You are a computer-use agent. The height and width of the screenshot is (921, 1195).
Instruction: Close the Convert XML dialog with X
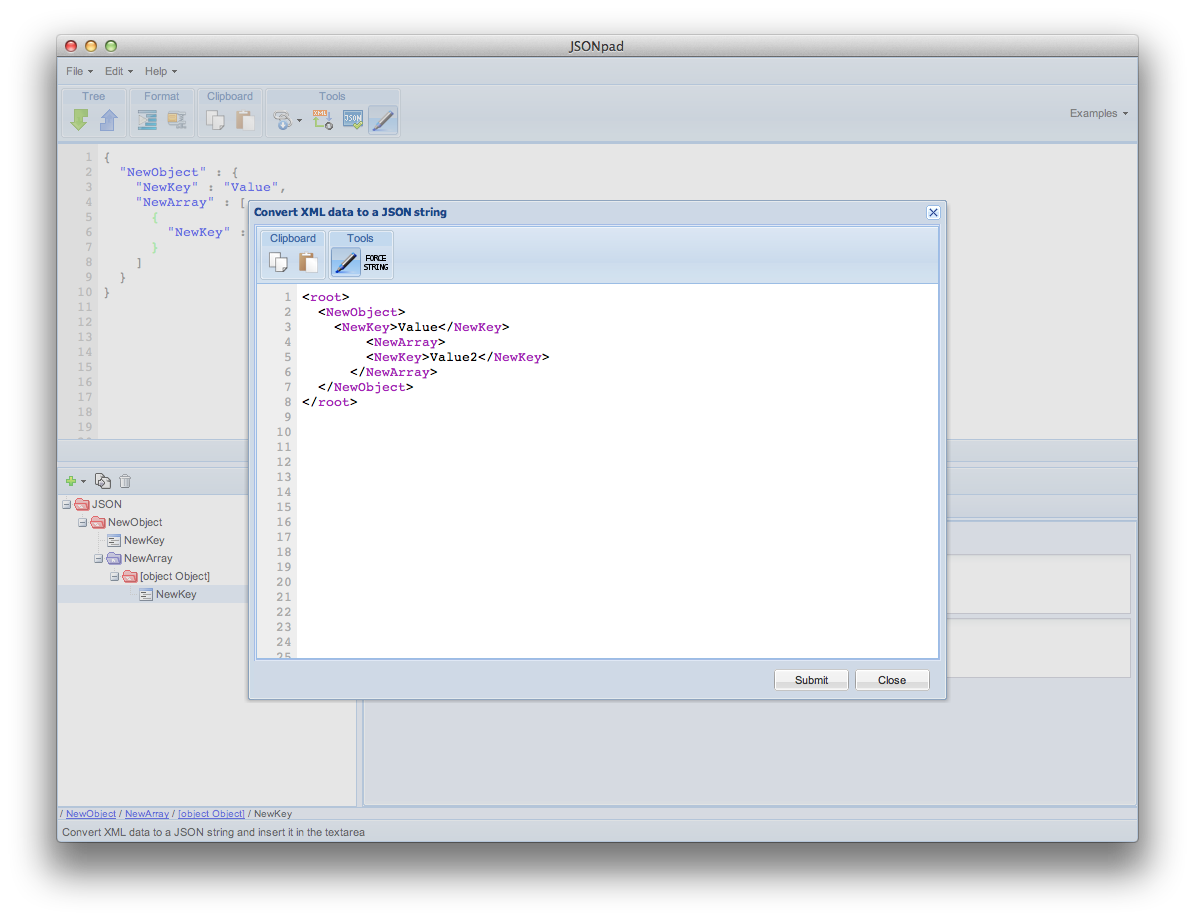pyautogui.click(x=933, y=213)
